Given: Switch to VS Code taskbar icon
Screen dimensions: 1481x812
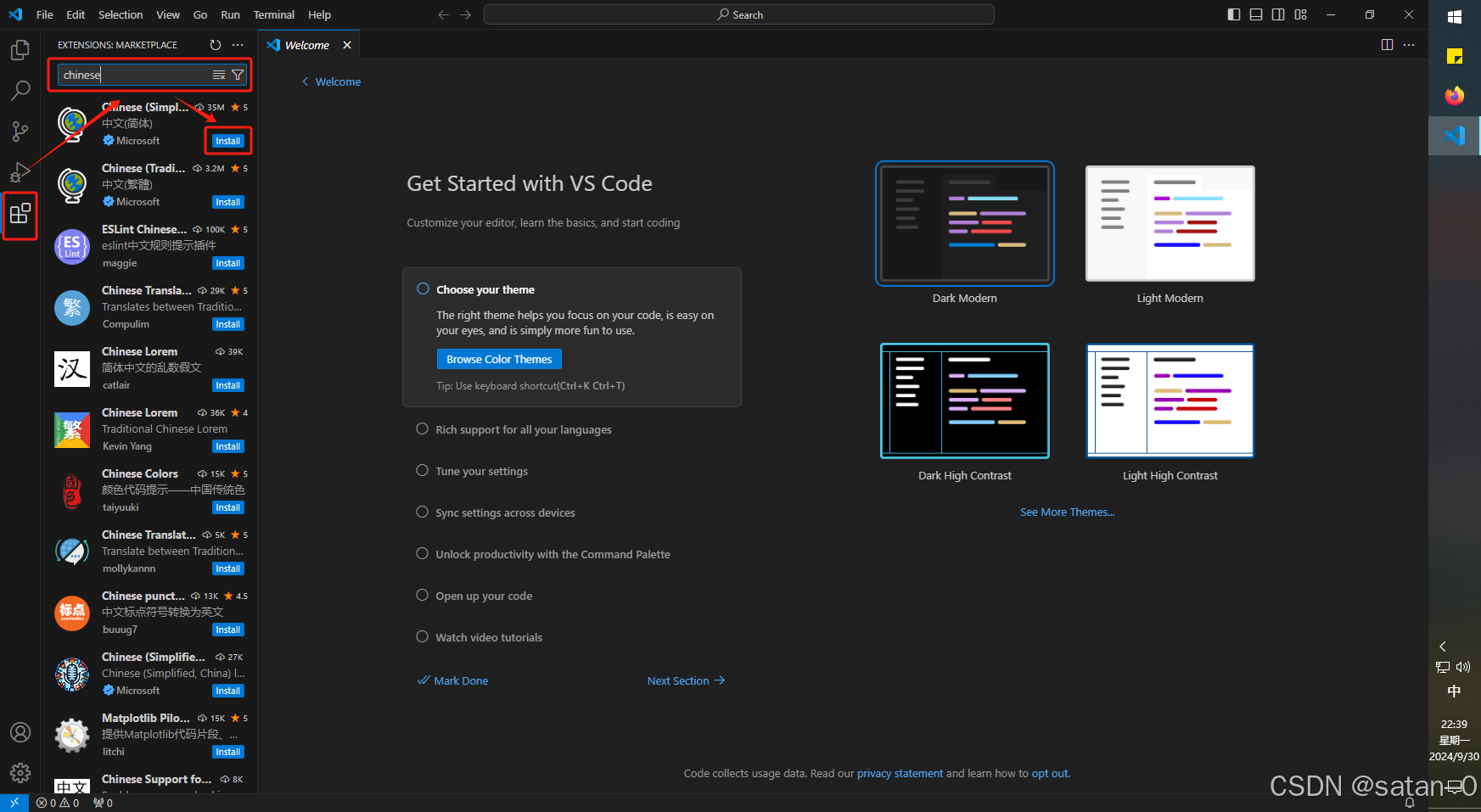Looking at the screenshot, I should pyautogui.click(x=1455, y=136).
